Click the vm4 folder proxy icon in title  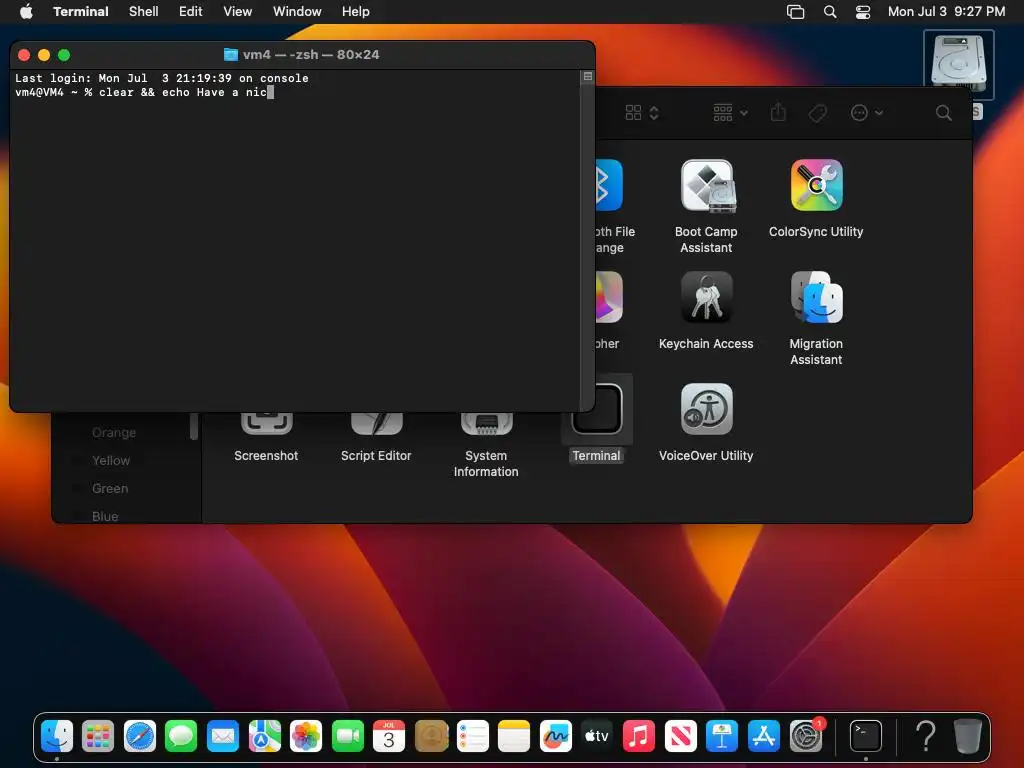(231, 54)
